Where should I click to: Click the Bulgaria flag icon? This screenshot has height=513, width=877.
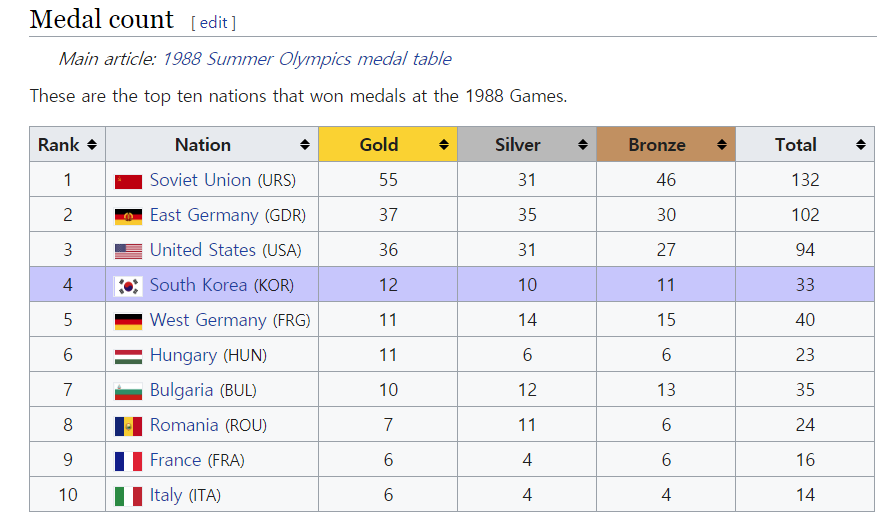[128, 391]
